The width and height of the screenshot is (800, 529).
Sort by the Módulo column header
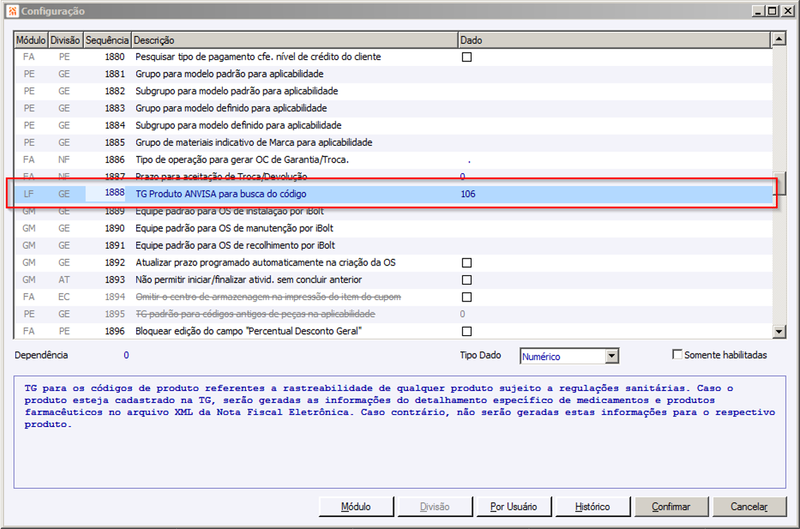tap(31, 40)
